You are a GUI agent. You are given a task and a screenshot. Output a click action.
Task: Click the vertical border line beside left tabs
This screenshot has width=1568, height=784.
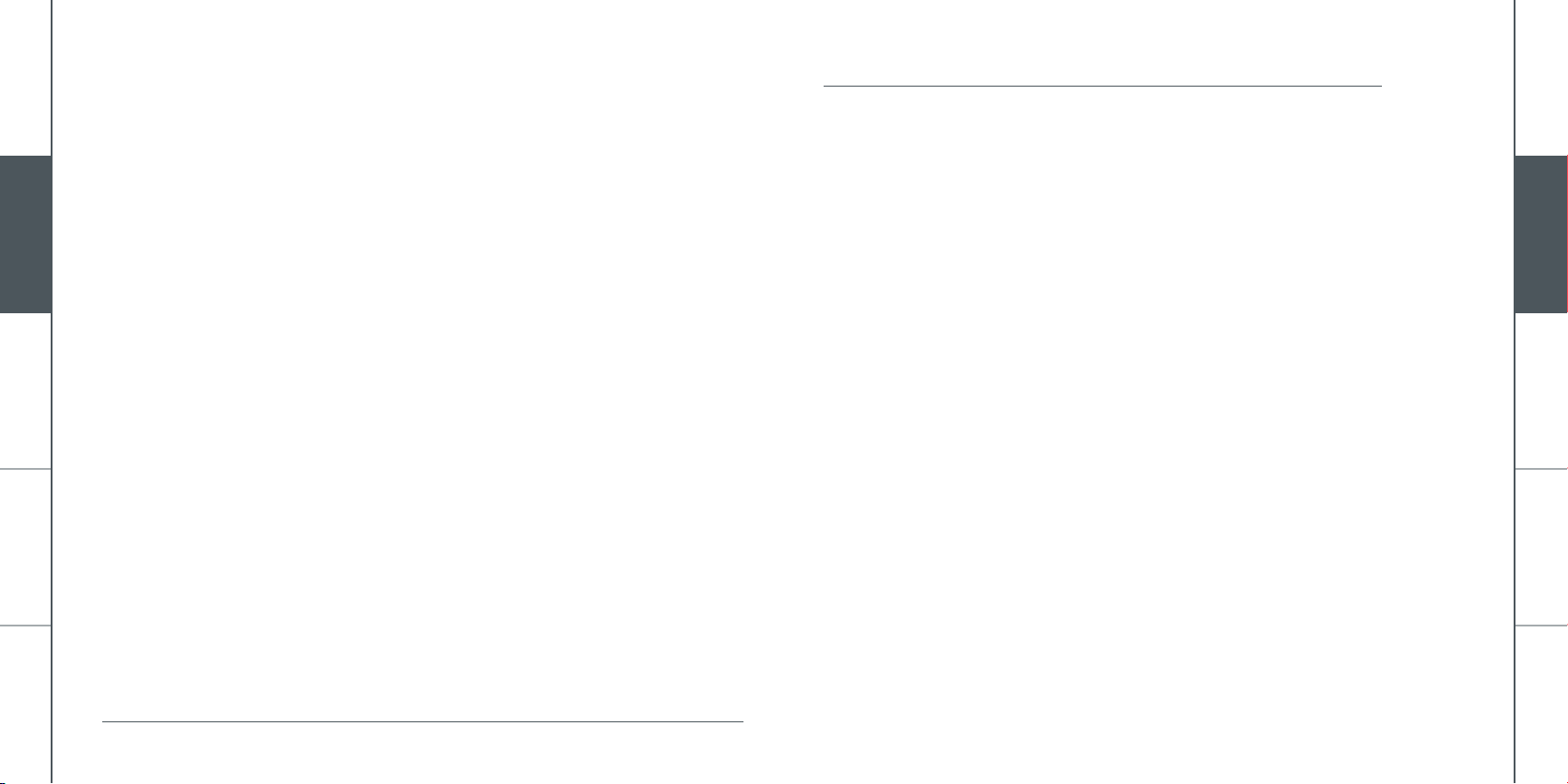point(52,392)
